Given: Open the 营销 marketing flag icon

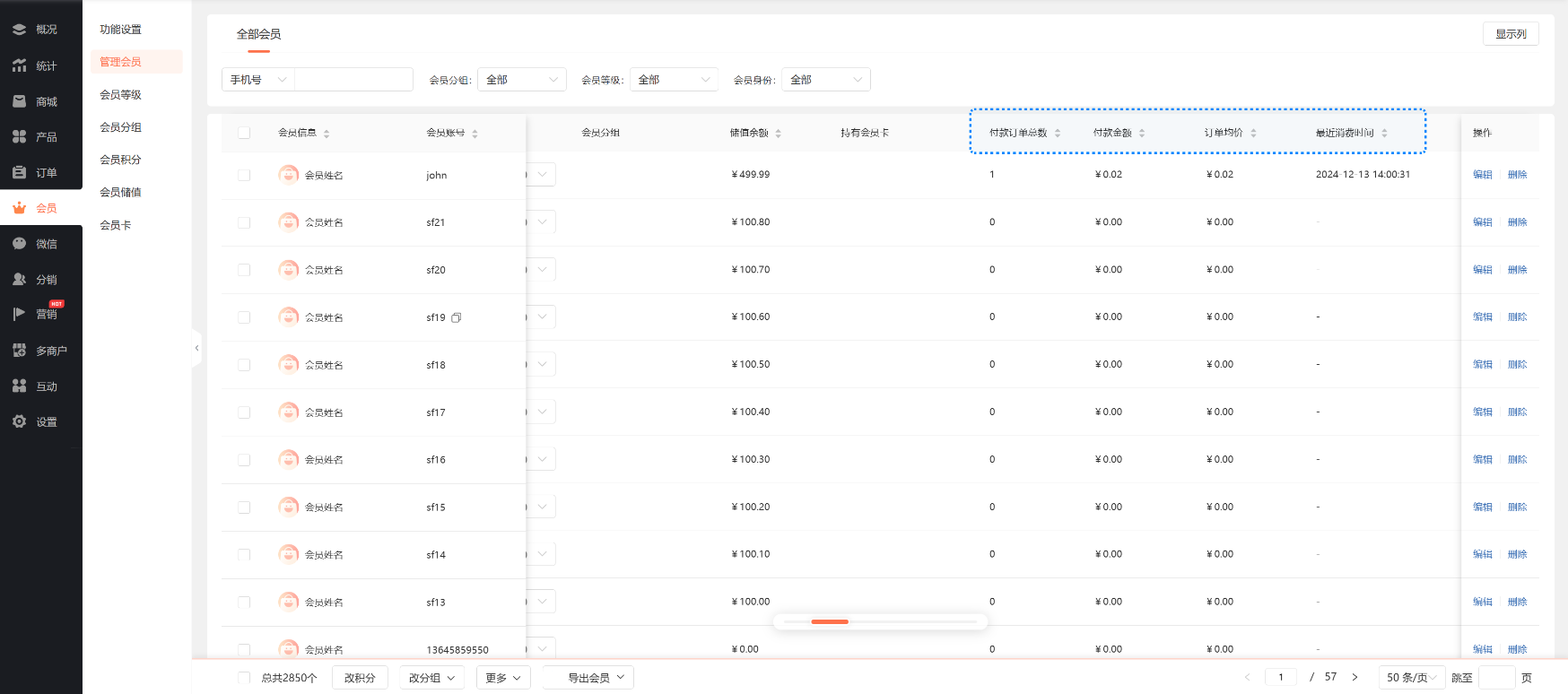Looking at the screenshot, I should (x=19, y=314).
